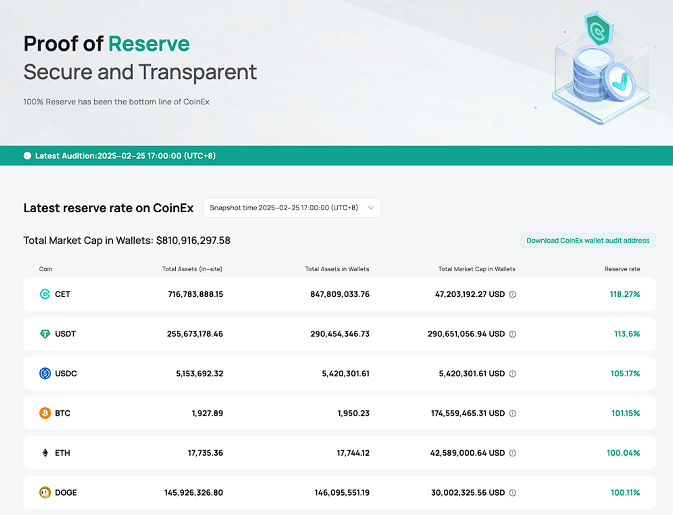Screen dimensions: 673x515
Task: Click the Latest reserve rate on CoinEx heading
Action: [x=109, y=208]
